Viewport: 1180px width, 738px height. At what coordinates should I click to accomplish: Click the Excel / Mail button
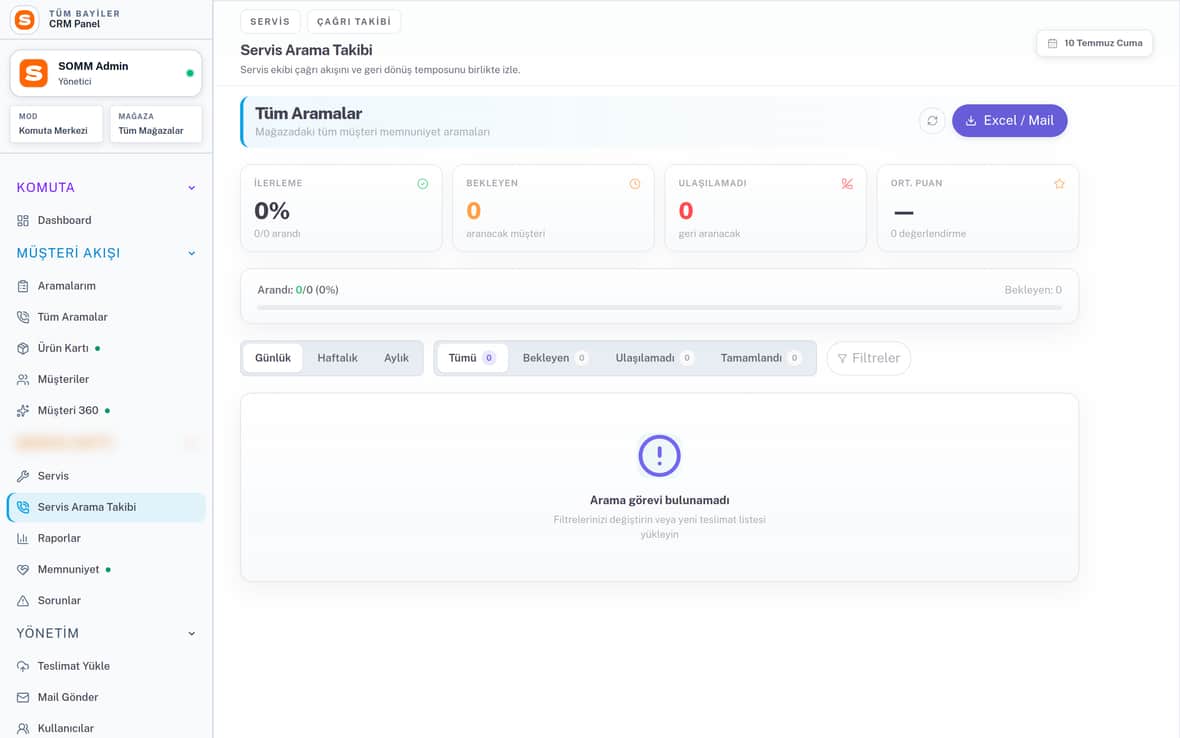pyautogui.click(x=1009, y=120)
